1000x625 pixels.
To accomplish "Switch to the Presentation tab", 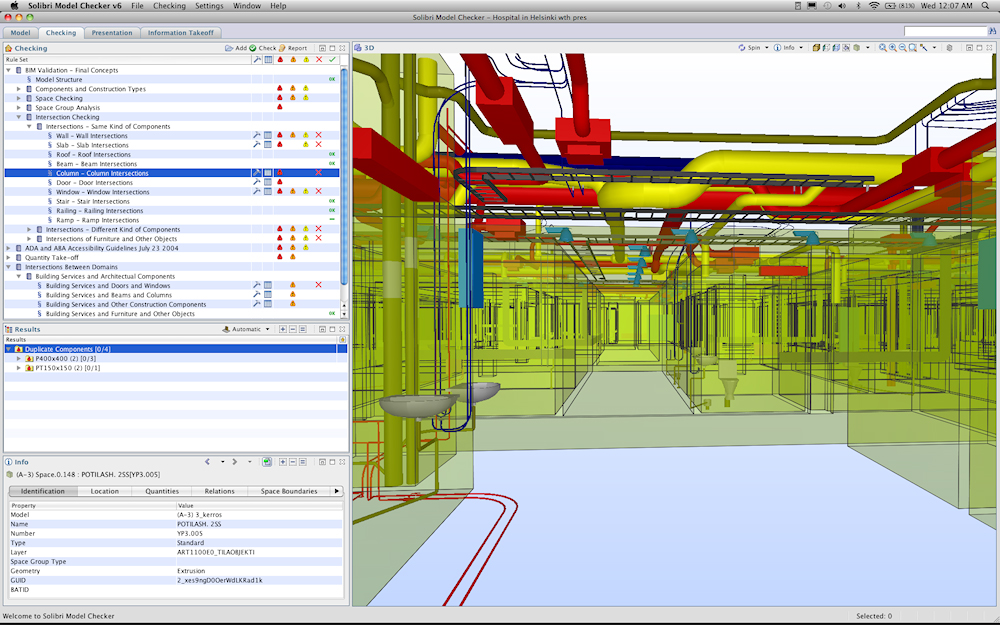I will click(x=111, y=32).
